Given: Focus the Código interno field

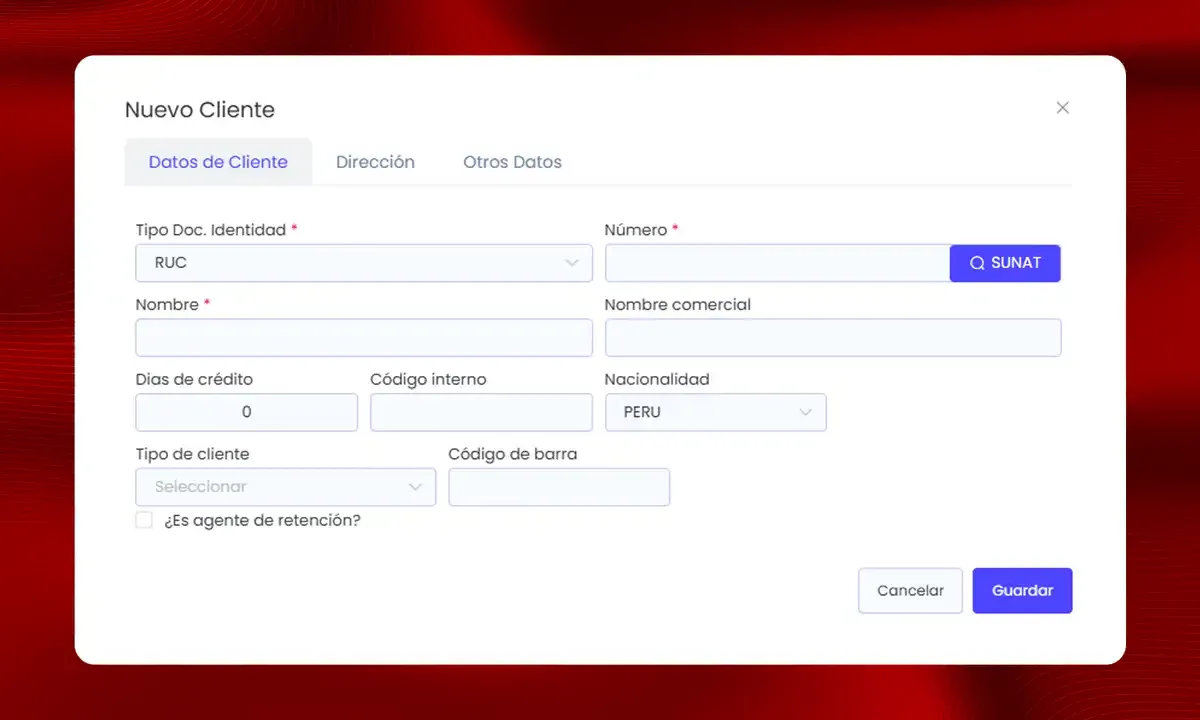Looking at the screenshot, I should (481, 412).
